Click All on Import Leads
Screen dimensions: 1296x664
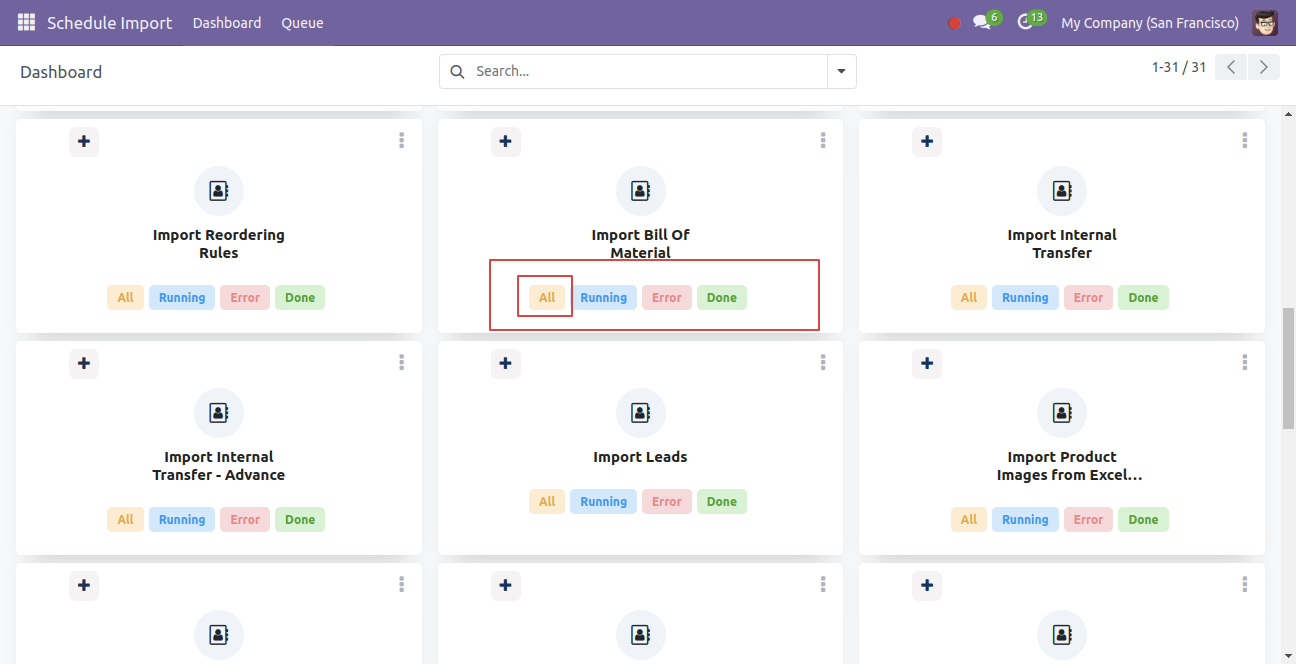tap(547, 502)
